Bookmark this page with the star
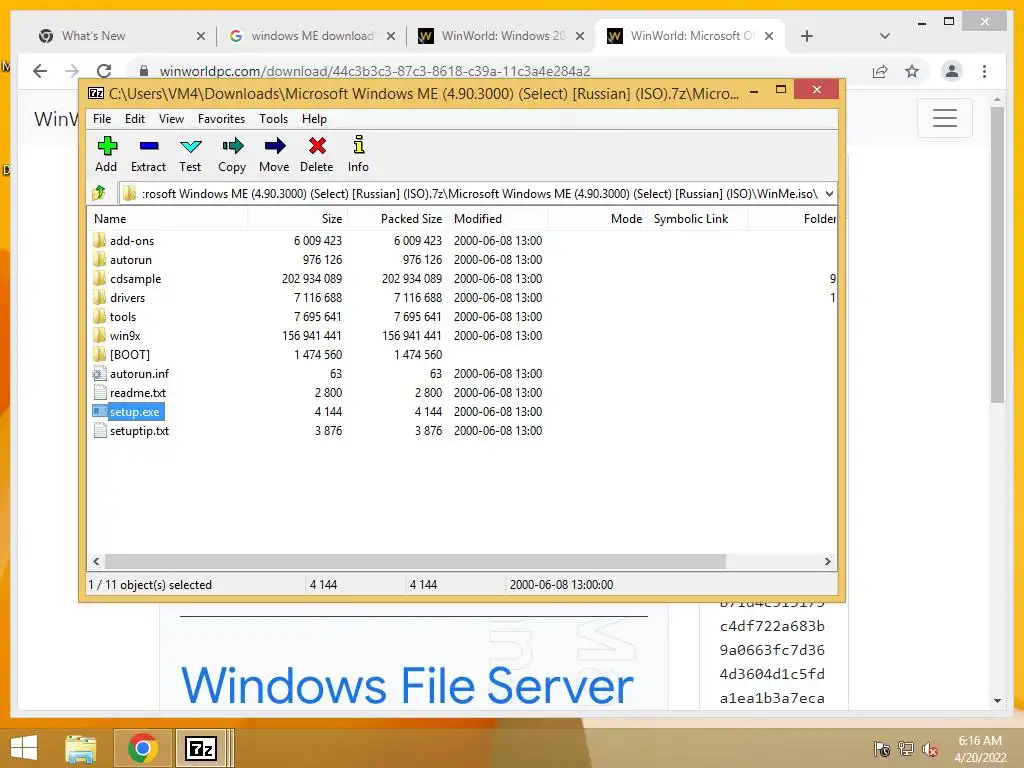1024x768 pixels. 912,71
